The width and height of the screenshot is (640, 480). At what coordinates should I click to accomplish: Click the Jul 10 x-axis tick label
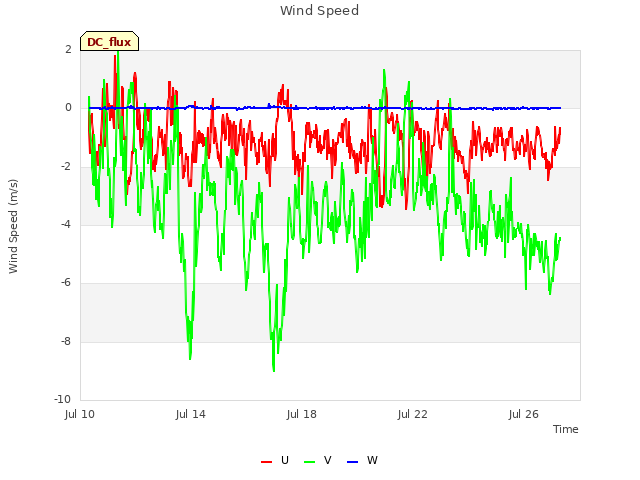click(x=80, y=414)
